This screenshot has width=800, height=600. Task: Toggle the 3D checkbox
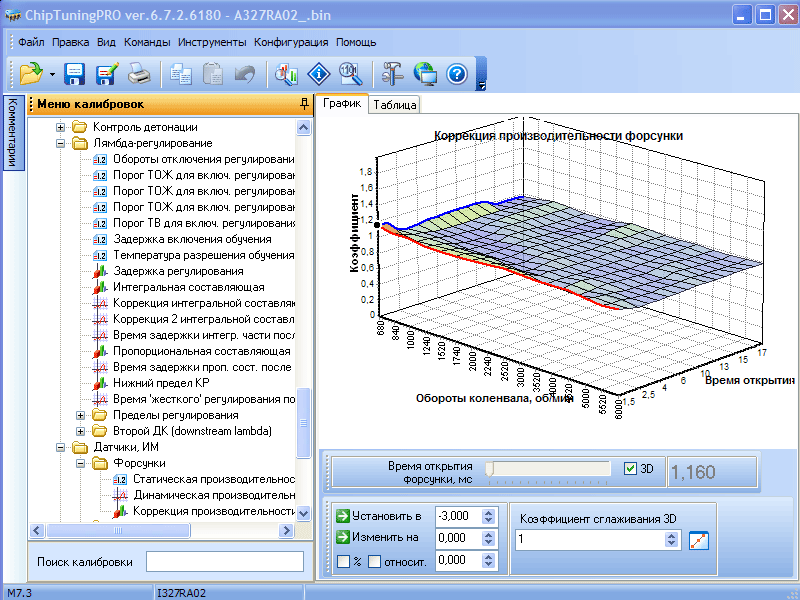(629, 468)
